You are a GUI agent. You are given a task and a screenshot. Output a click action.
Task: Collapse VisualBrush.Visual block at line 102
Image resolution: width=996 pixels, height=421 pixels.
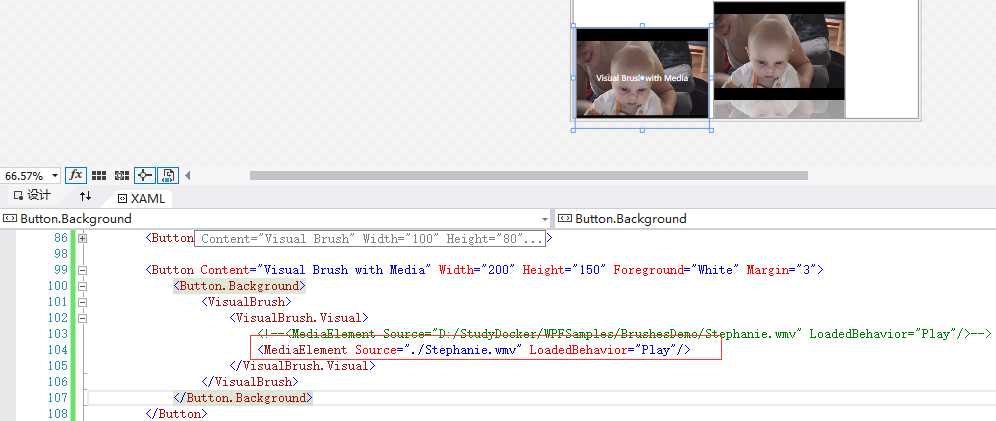pyautogui.click(x=83, y=318)
